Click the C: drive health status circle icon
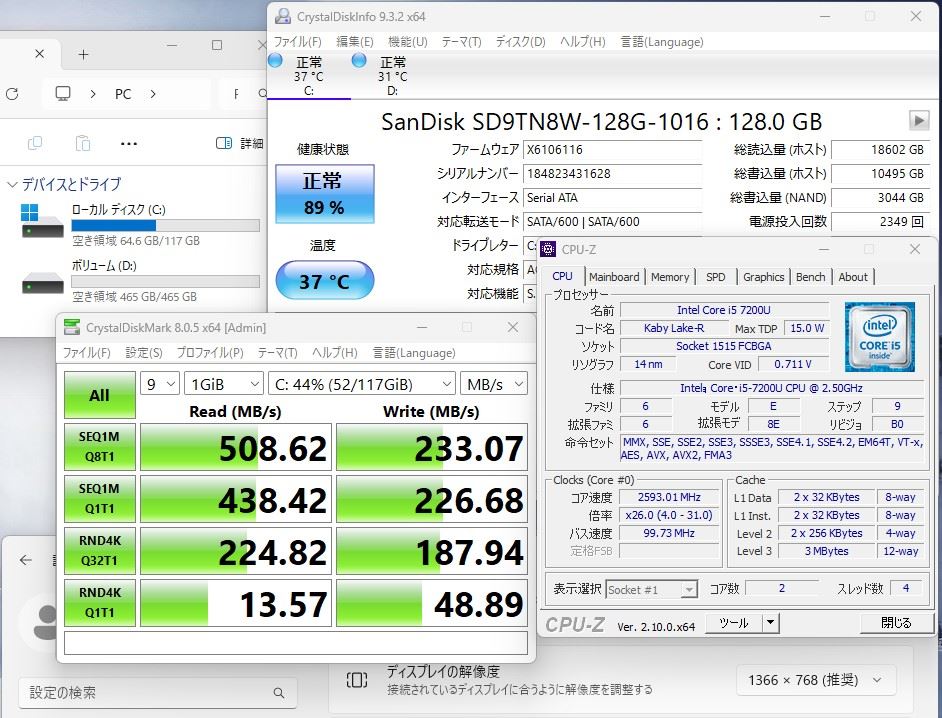The image size is (942, 718). 275,61
